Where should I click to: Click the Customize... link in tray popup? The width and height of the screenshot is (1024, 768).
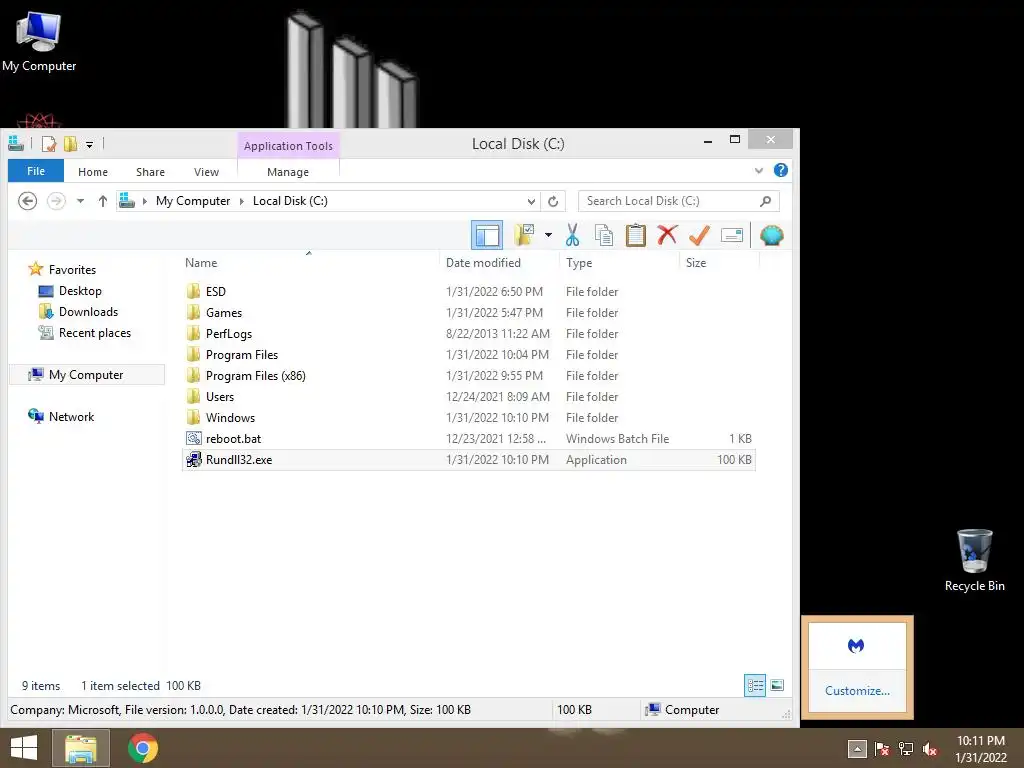[x=857, y=690]
